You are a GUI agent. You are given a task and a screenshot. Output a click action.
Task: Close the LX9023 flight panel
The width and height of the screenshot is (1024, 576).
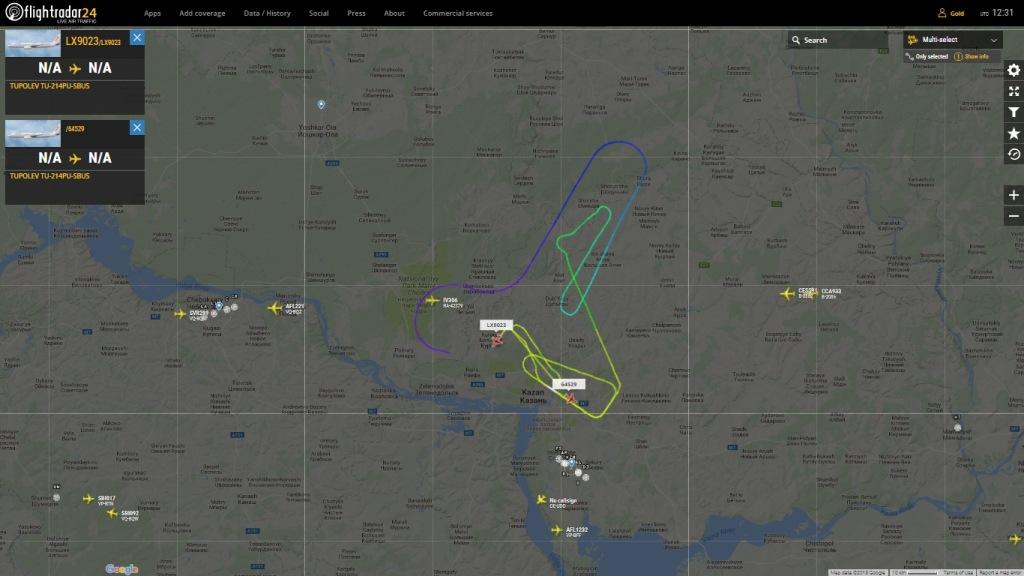136,38
